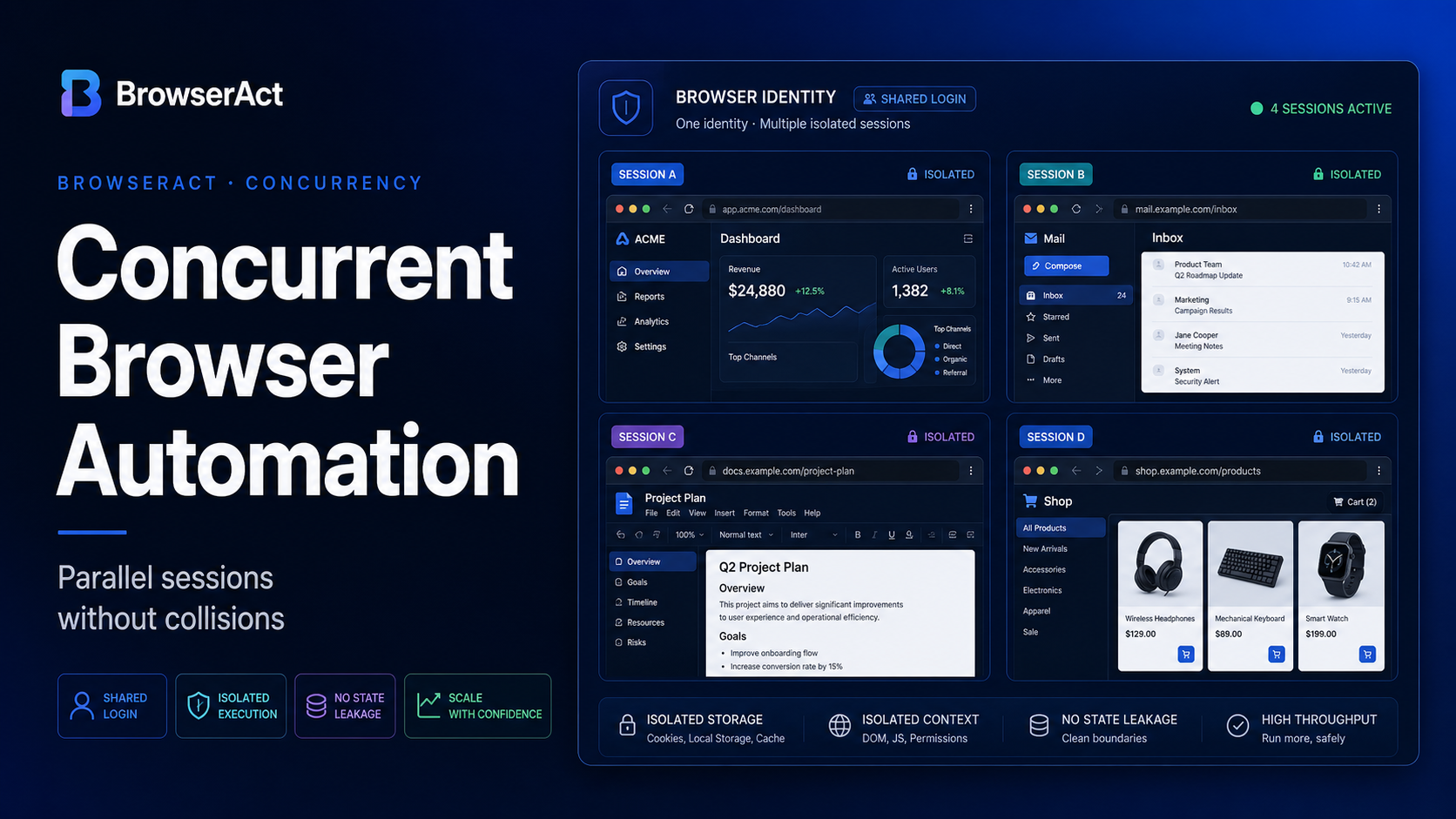Toggle bold formatting in docs toolbar
1456x819 pixels.
(x=858, y=535)
